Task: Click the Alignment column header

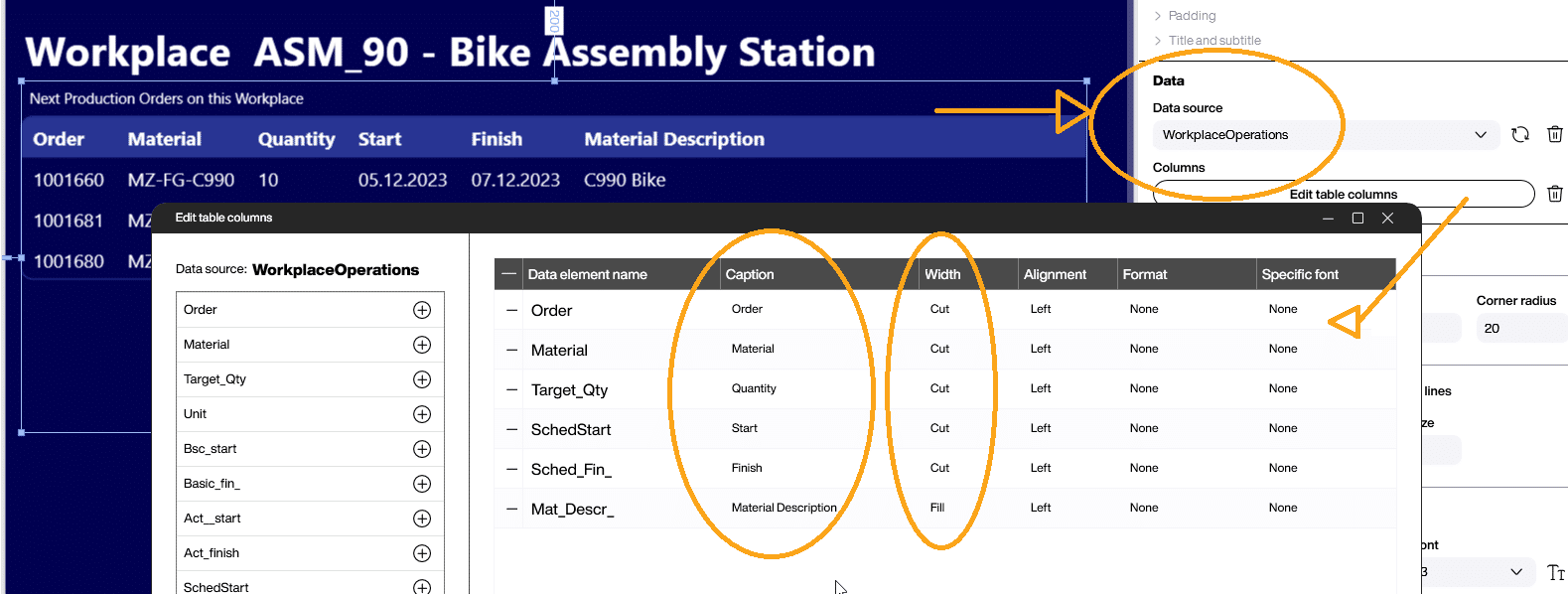Action: coord(1055,274)
